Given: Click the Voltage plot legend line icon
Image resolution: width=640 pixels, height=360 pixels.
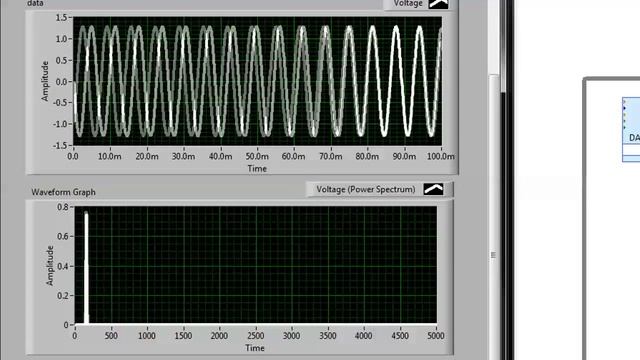Looking at the screenshot, I should [438, 4].
